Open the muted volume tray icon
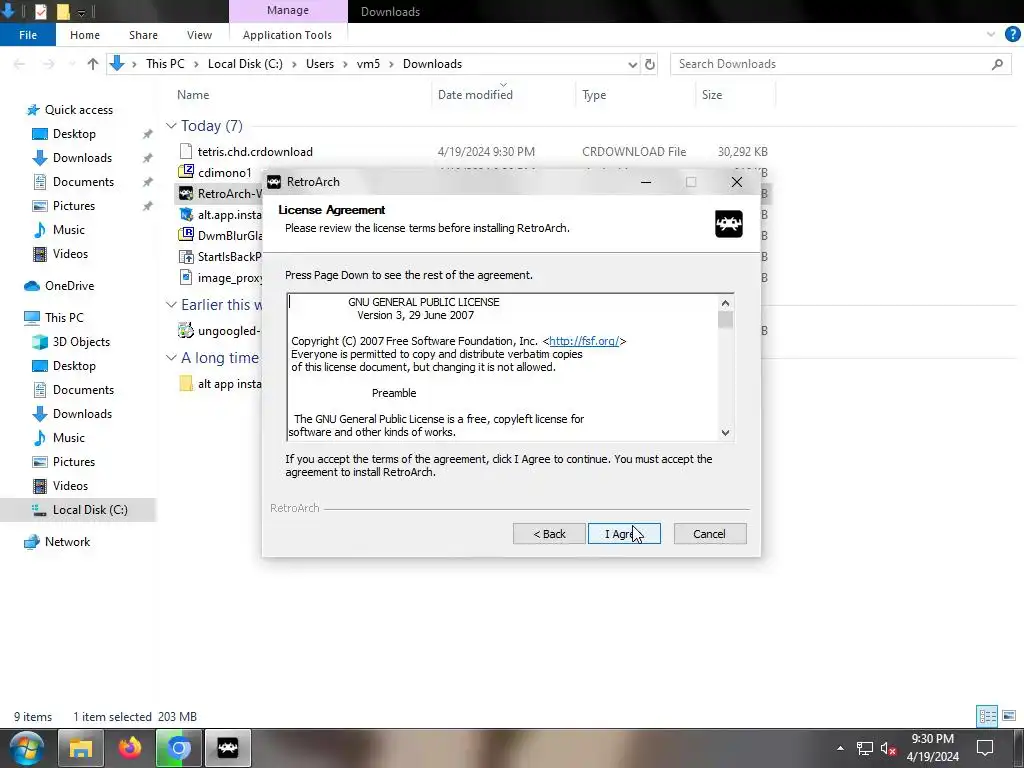Screen dimensions: 1024x768 [x=888, y=748]
